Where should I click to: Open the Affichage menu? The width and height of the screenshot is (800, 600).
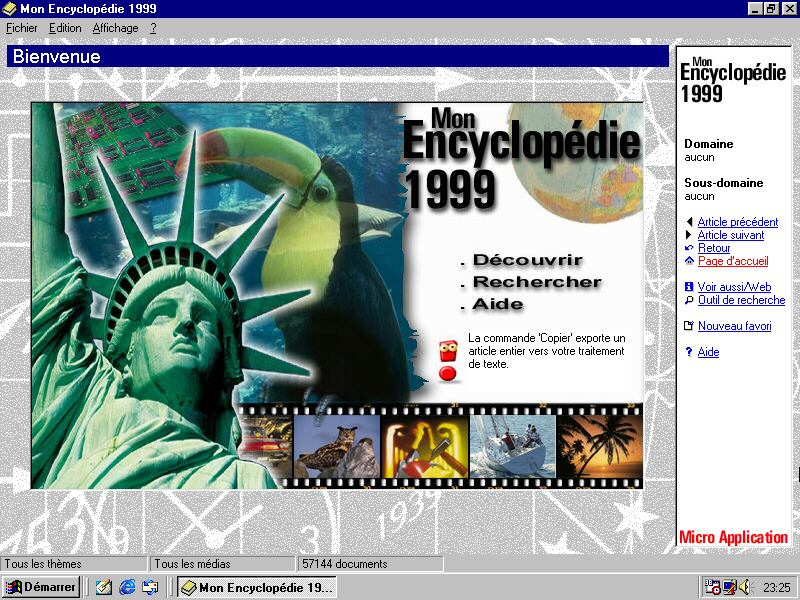tap(115, 29)
